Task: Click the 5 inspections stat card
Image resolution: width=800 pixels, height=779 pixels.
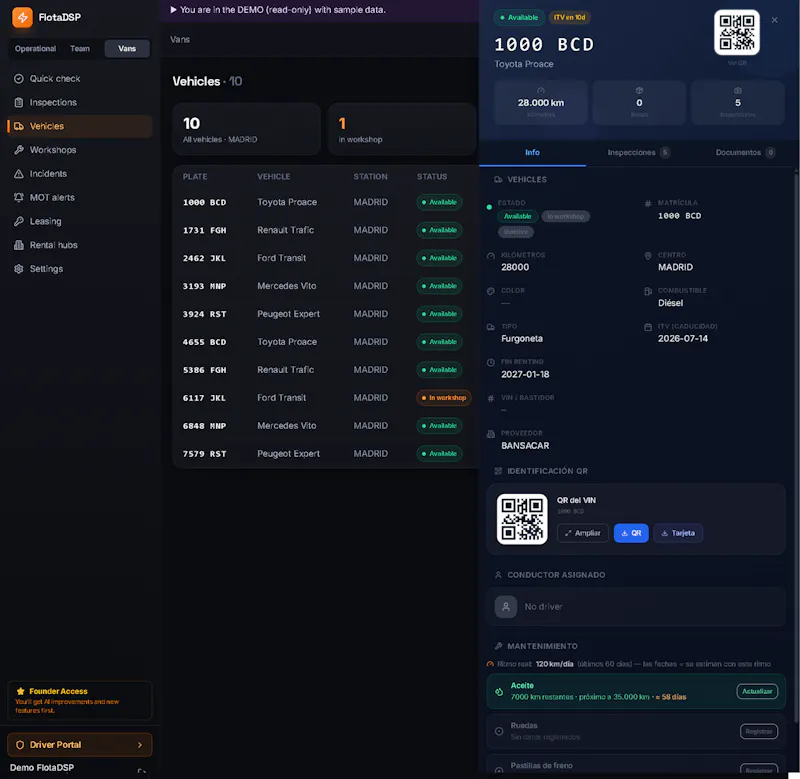Action: point(737,103)
